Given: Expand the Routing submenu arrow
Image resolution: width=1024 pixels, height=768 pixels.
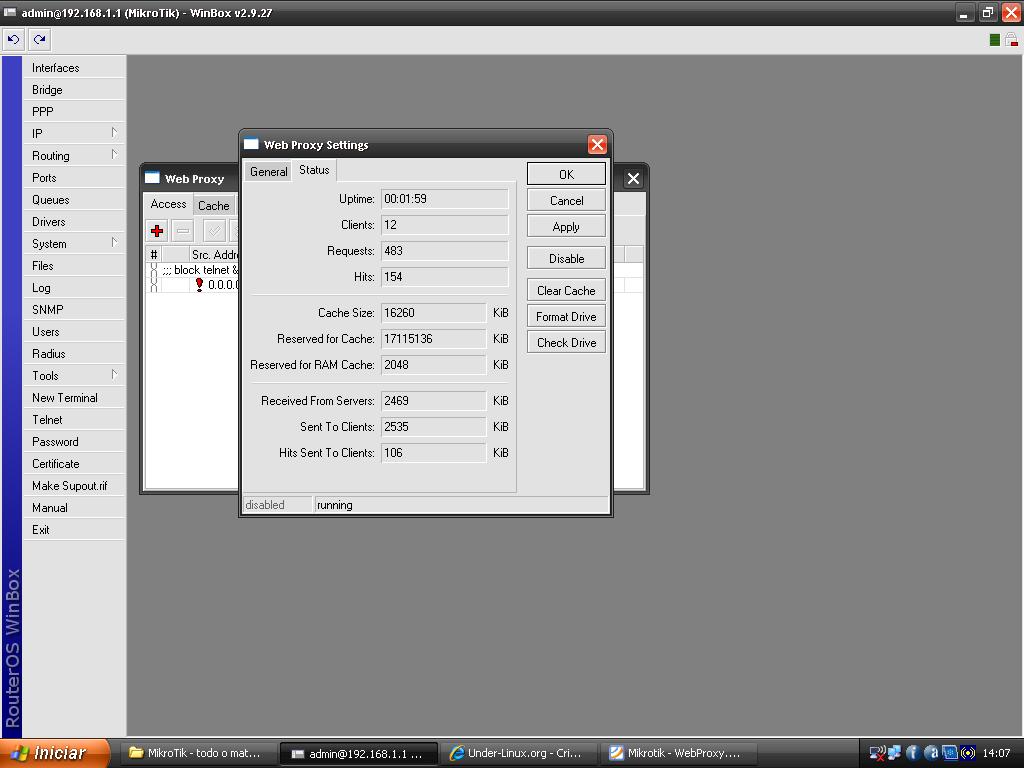Looking at the screenshot, I should click(114, 155).
